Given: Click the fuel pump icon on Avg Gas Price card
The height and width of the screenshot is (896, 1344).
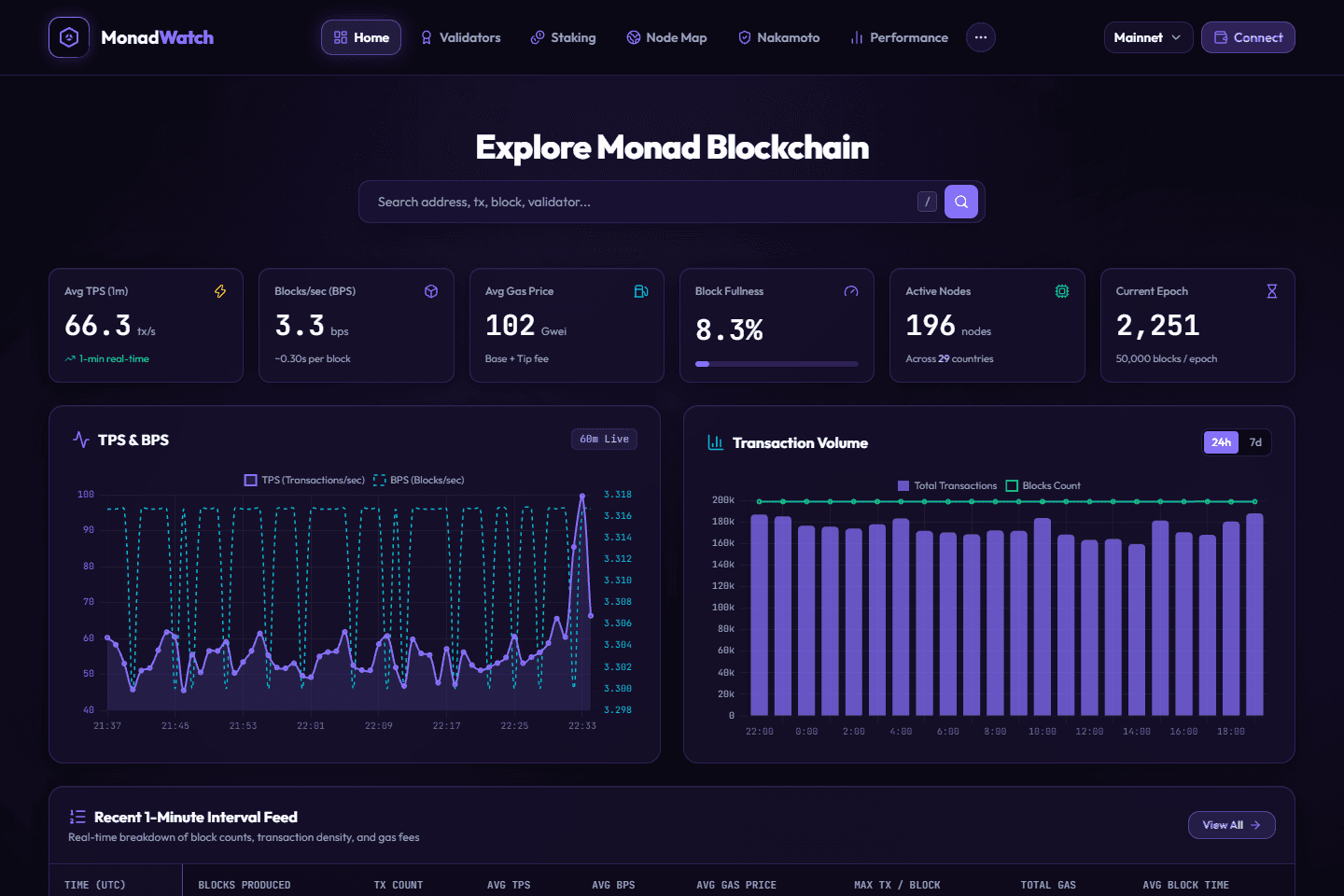Looking at the screenshot, I should pos(641,291).
